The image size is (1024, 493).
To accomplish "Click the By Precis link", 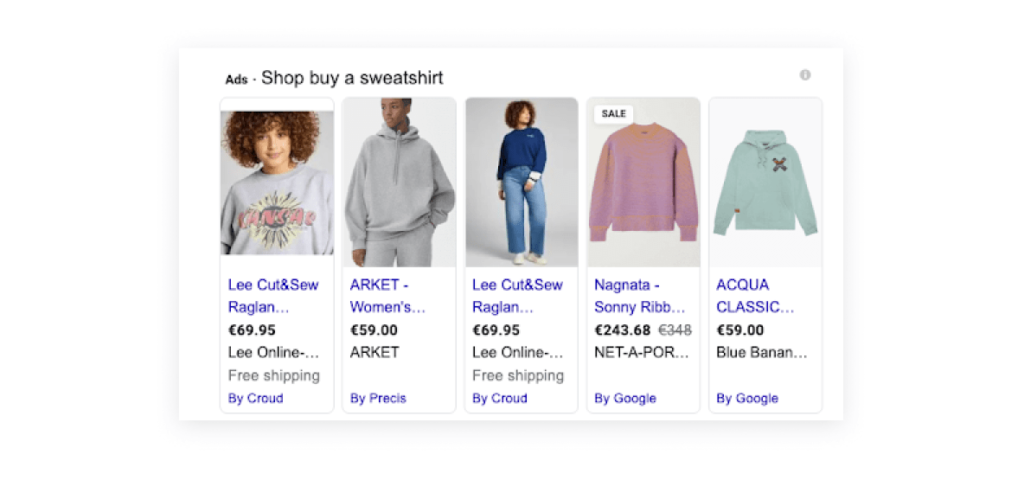I will (x=378, y=398).
